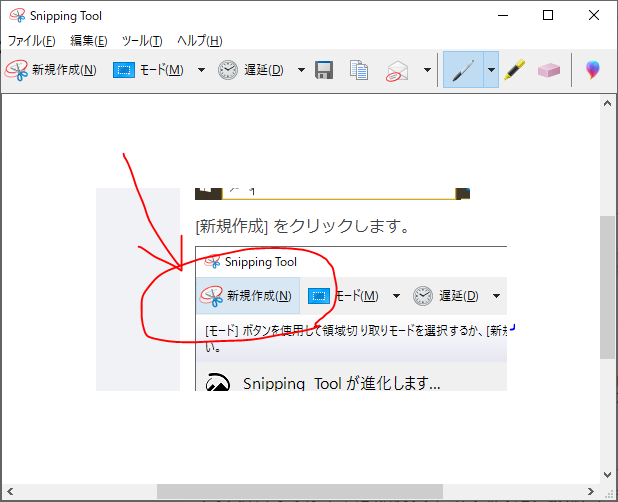Screen dimensions: 618x502
Task: Open the ファイル(F) menu
Action: (32, 41)
